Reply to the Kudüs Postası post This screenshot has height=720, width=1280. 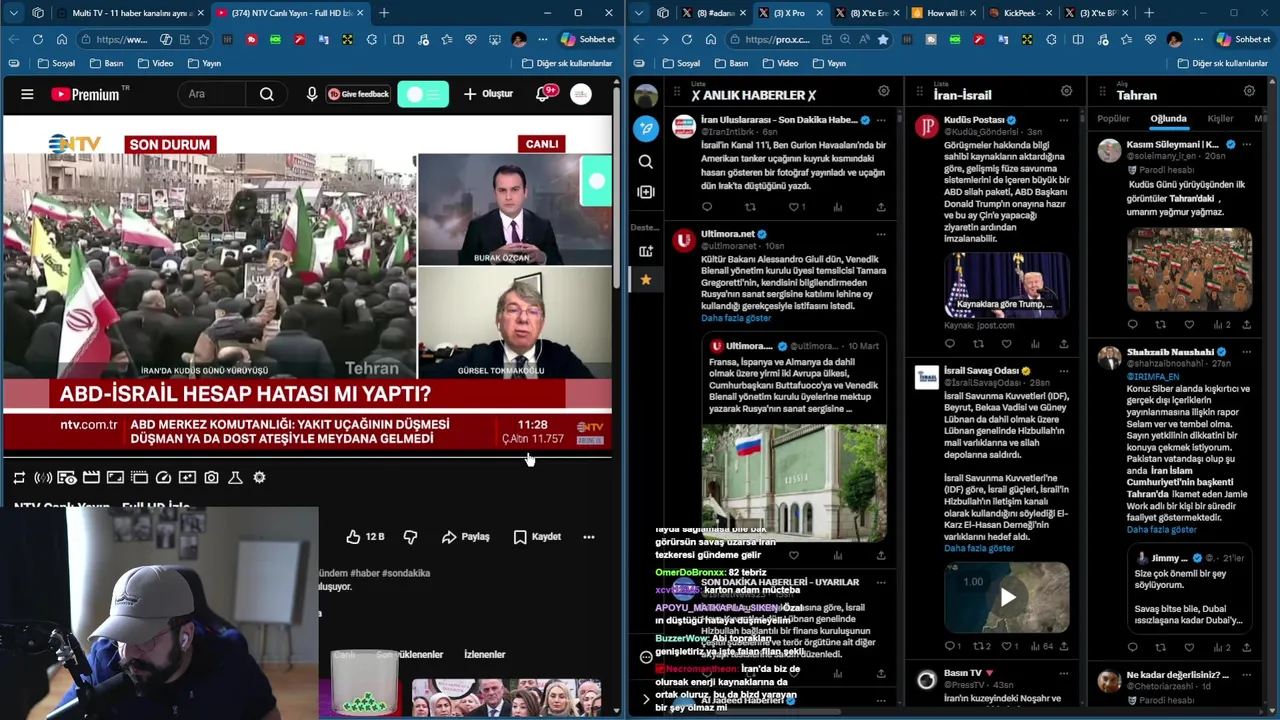pyautogui.click(x=949, y=344)
